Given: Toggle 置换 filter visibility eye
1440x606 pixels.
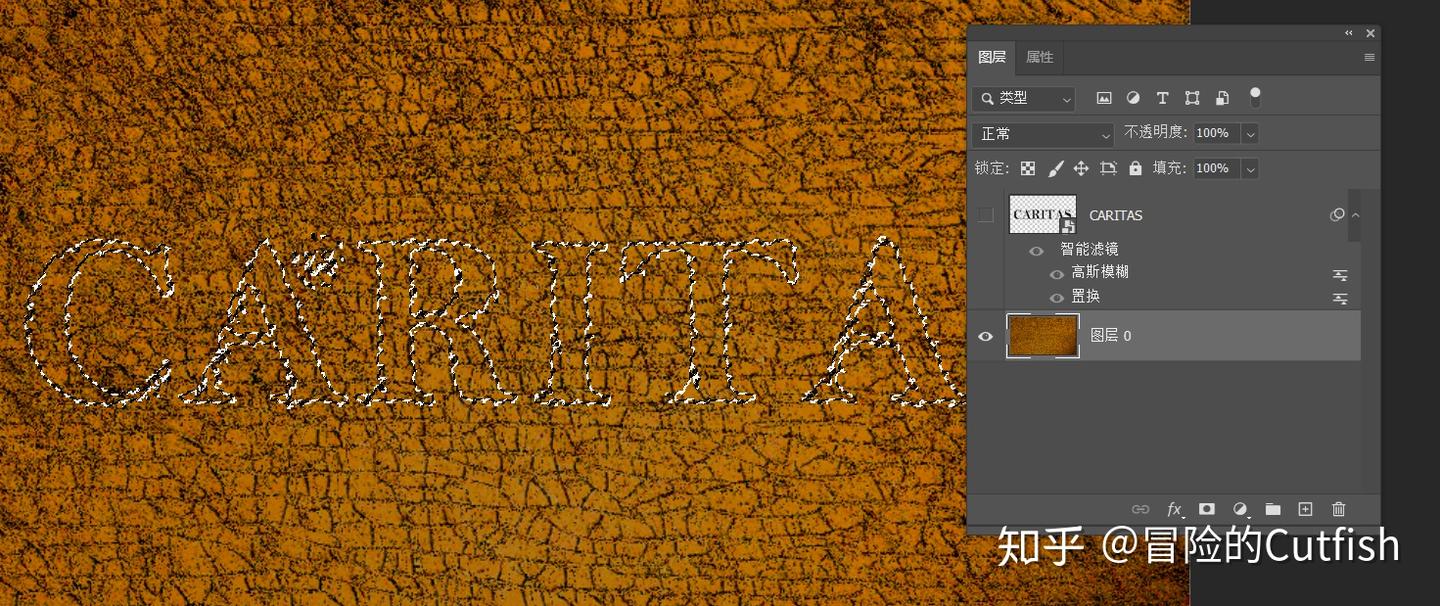Looking at the screenshot, I should point(1057,298).
